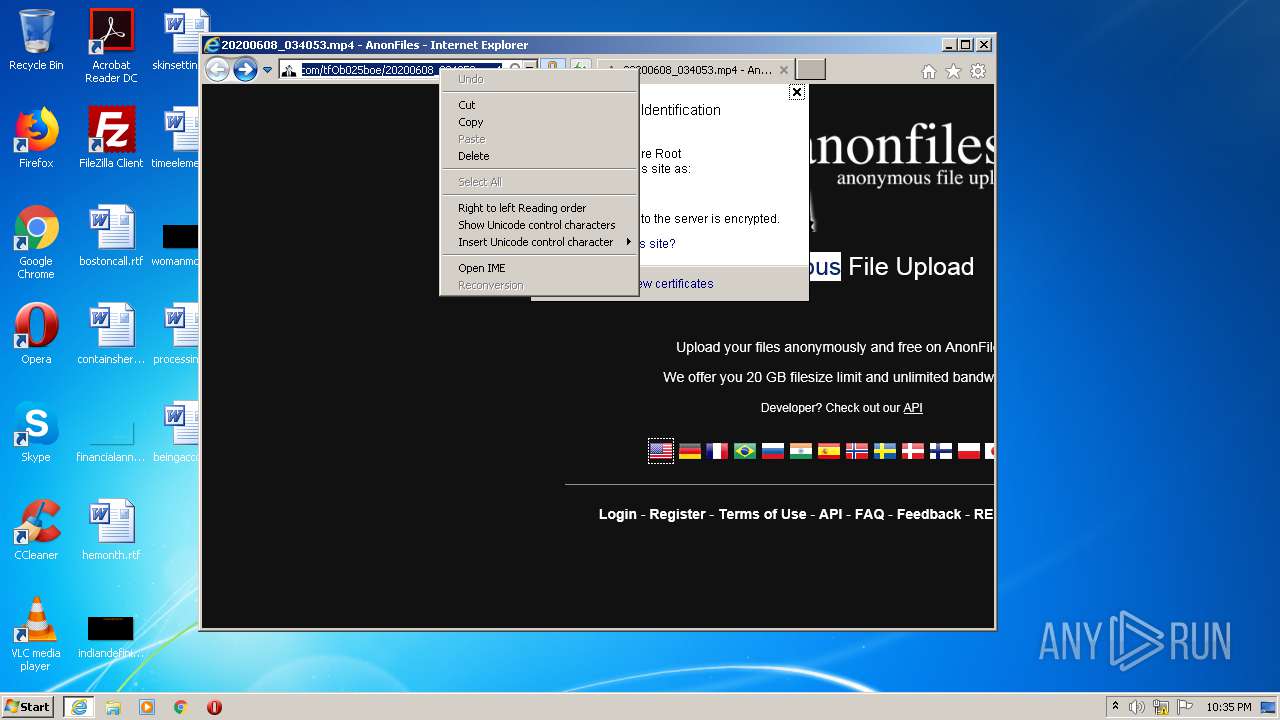The image size is (1280, 720).
Task: Select containsher… desktop document icon
Action: [x=111, y=334]
